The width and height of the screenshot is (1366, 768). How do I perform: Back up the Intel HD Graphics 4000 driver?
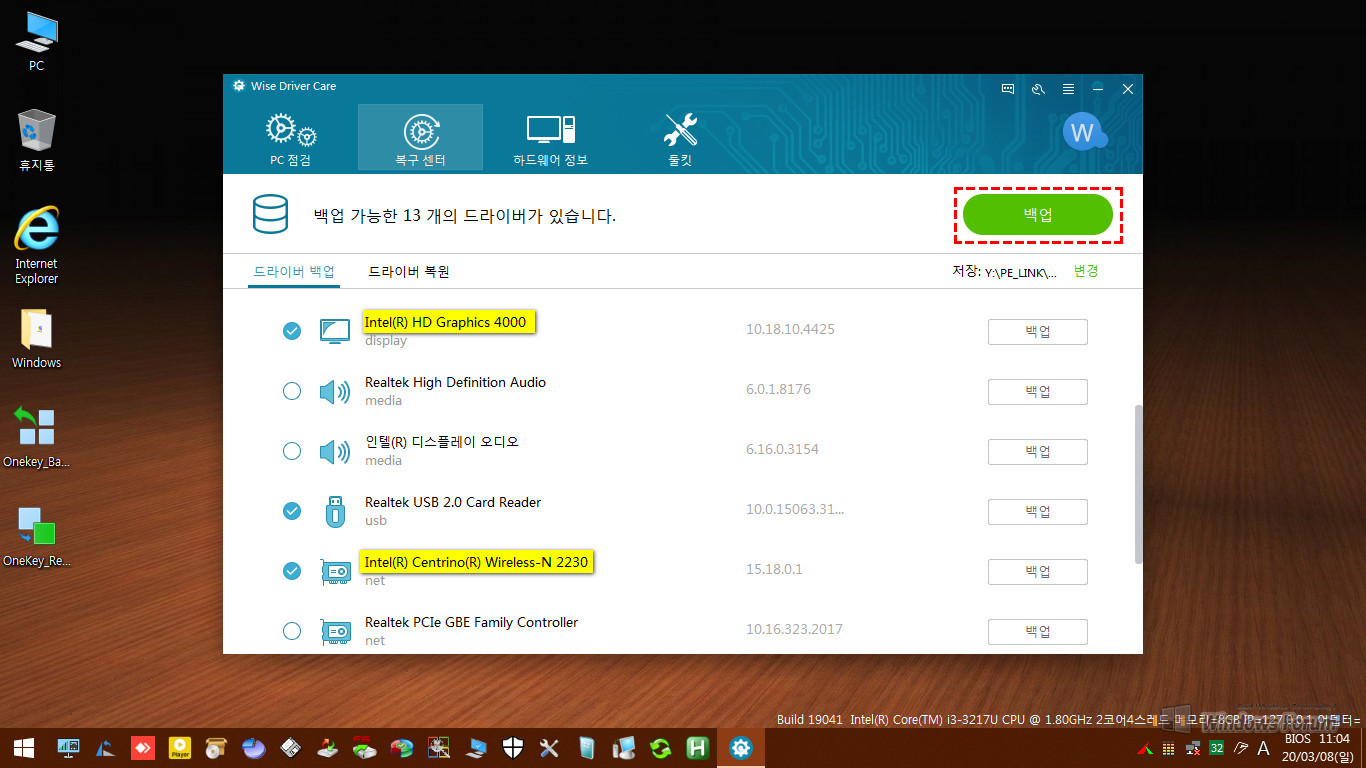(x=1038, y=332)
